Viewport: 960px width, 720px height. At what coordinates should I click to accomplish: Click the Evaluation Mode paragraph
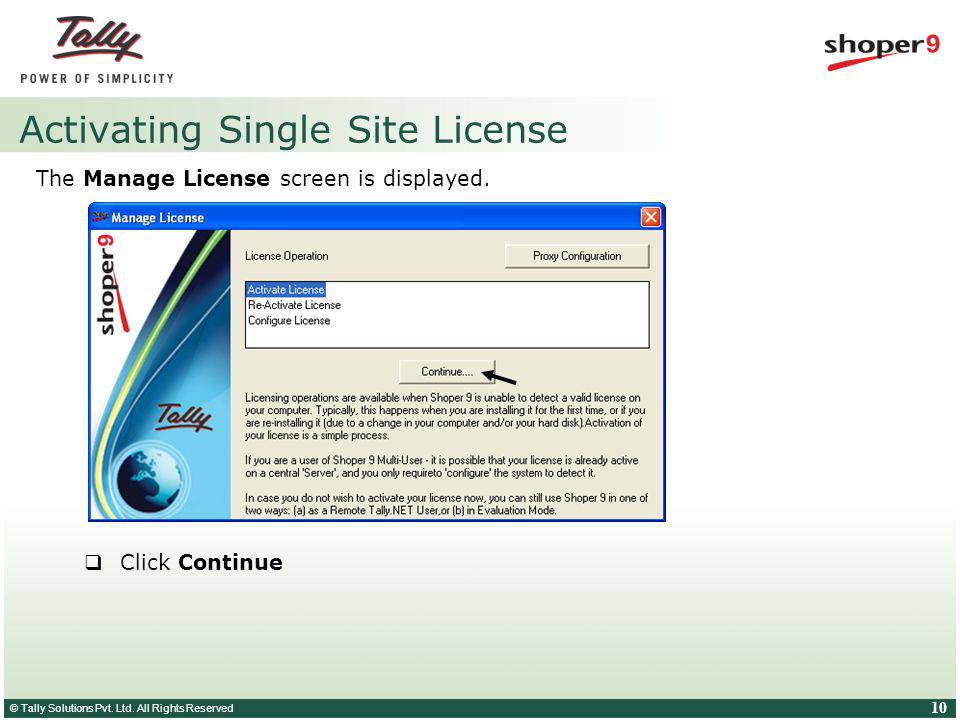click(x=446, y=504)
